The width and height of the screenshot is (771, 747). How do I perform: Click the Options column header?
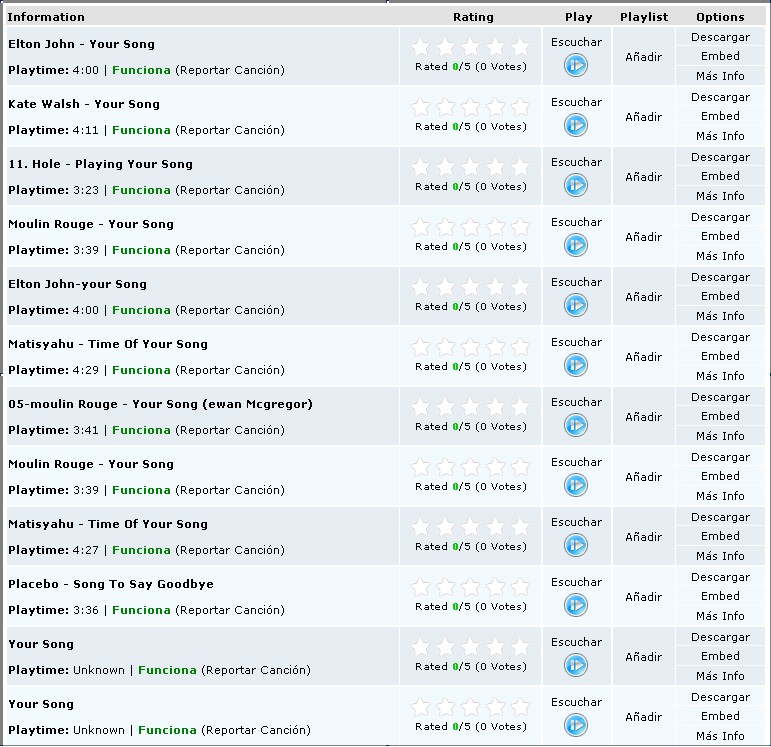click(x=720, y=17)
